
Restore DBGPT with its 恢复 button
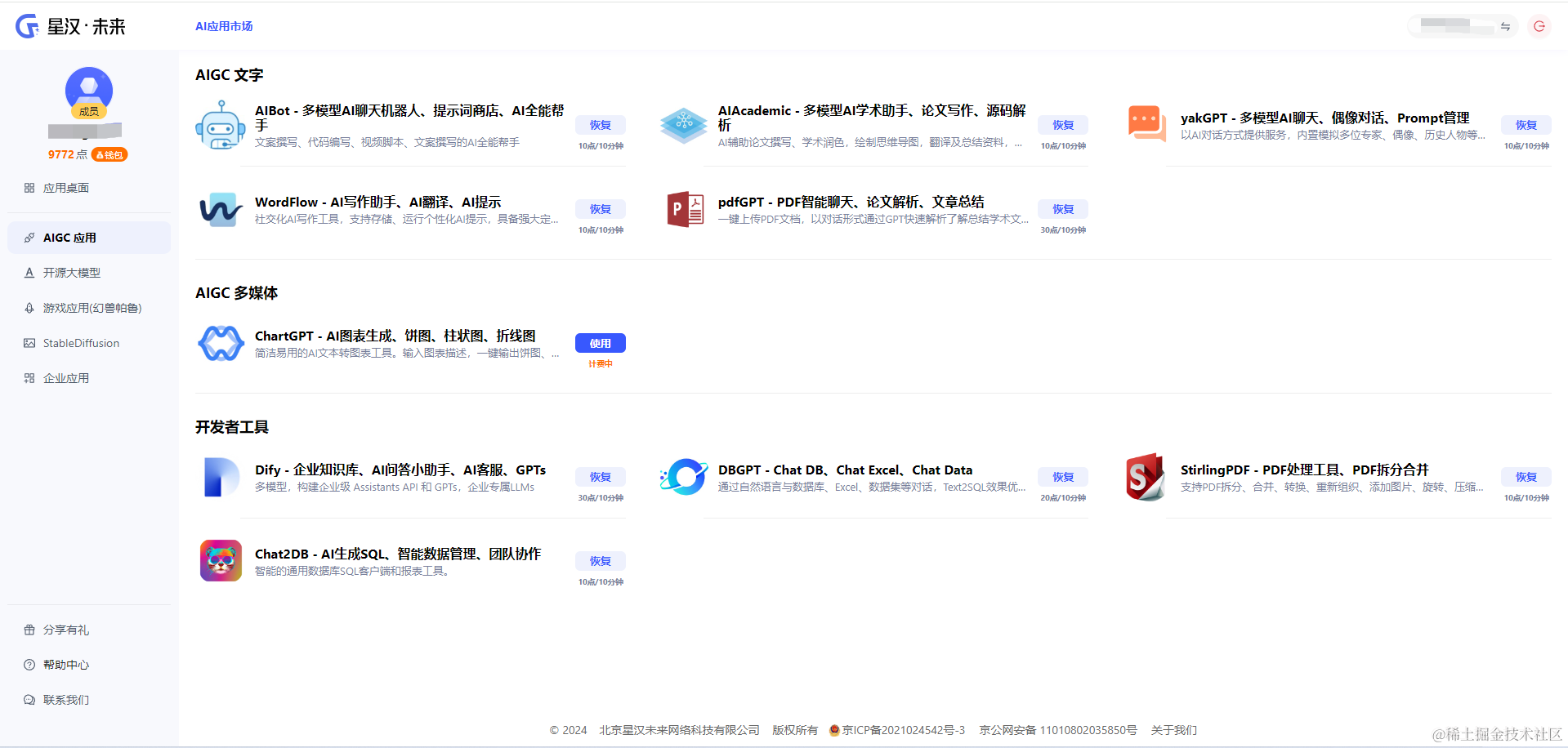click(1063, 477)
